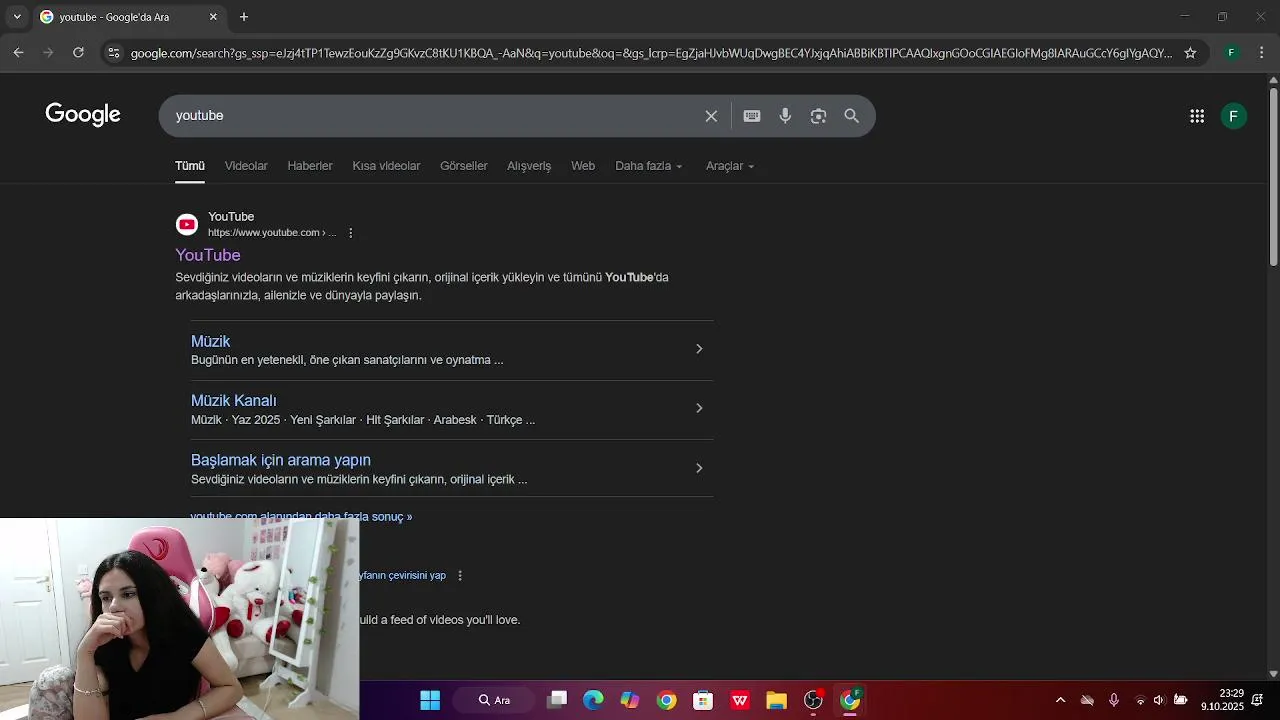Image resolution: width=1280 pixels, height=720 pixels.
Task: Switch to the Web tab
Action: click(583, 166)
